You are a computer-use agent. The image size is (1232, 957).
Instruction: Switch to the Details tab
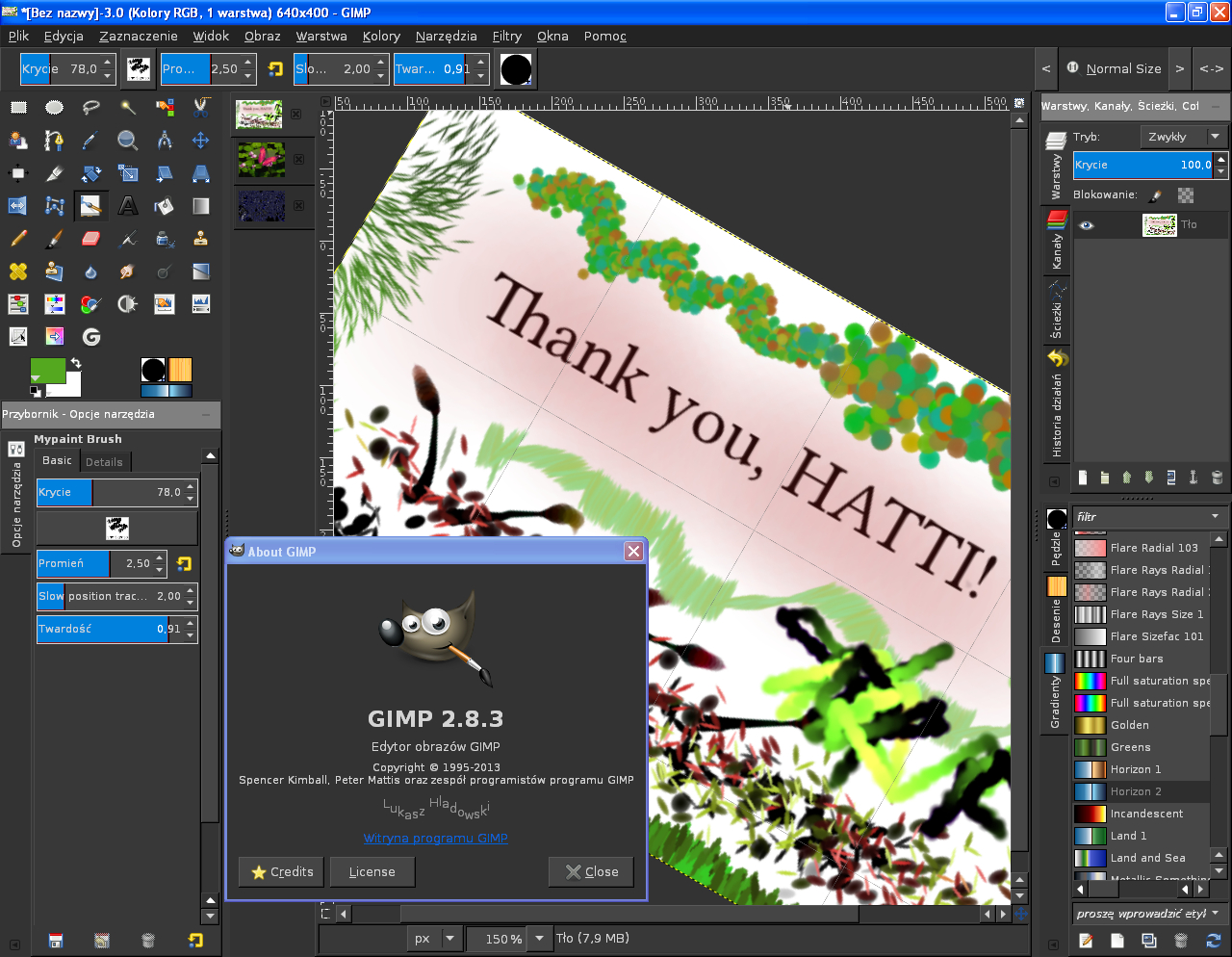[104, 462]
